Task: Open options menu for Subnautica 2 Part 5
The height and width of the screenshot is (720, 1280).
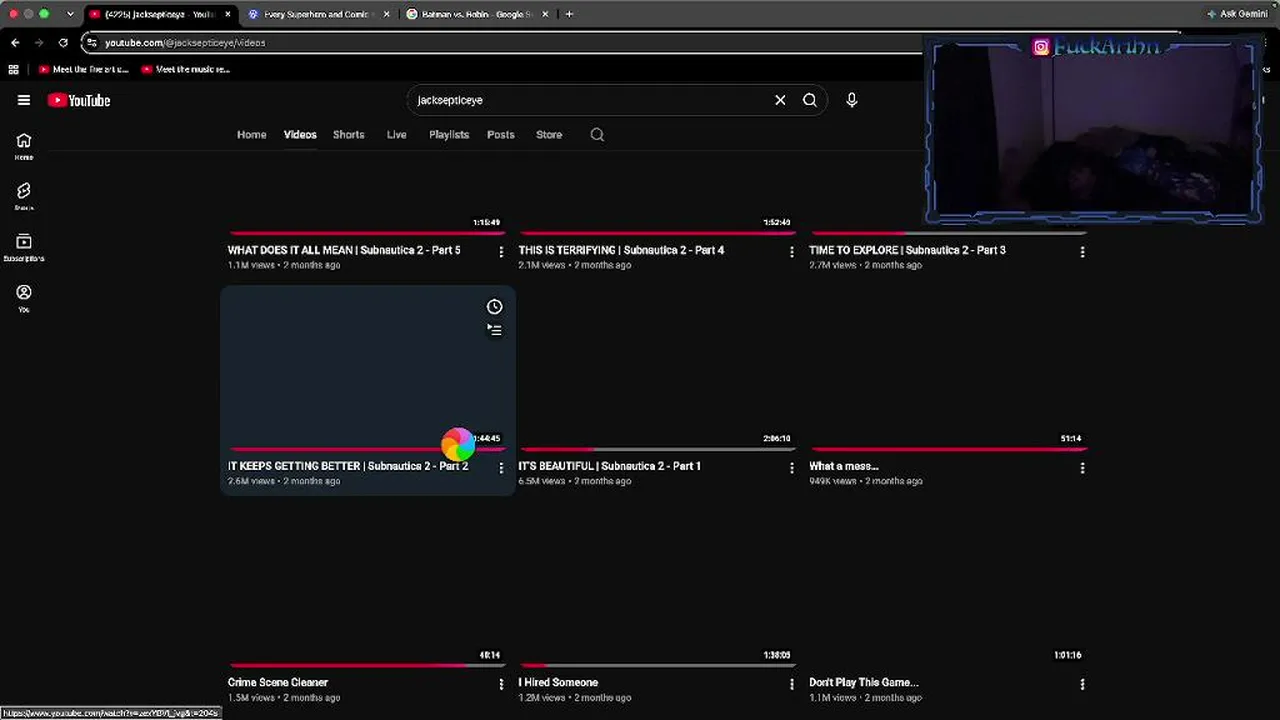Action: tap(501, 252)
